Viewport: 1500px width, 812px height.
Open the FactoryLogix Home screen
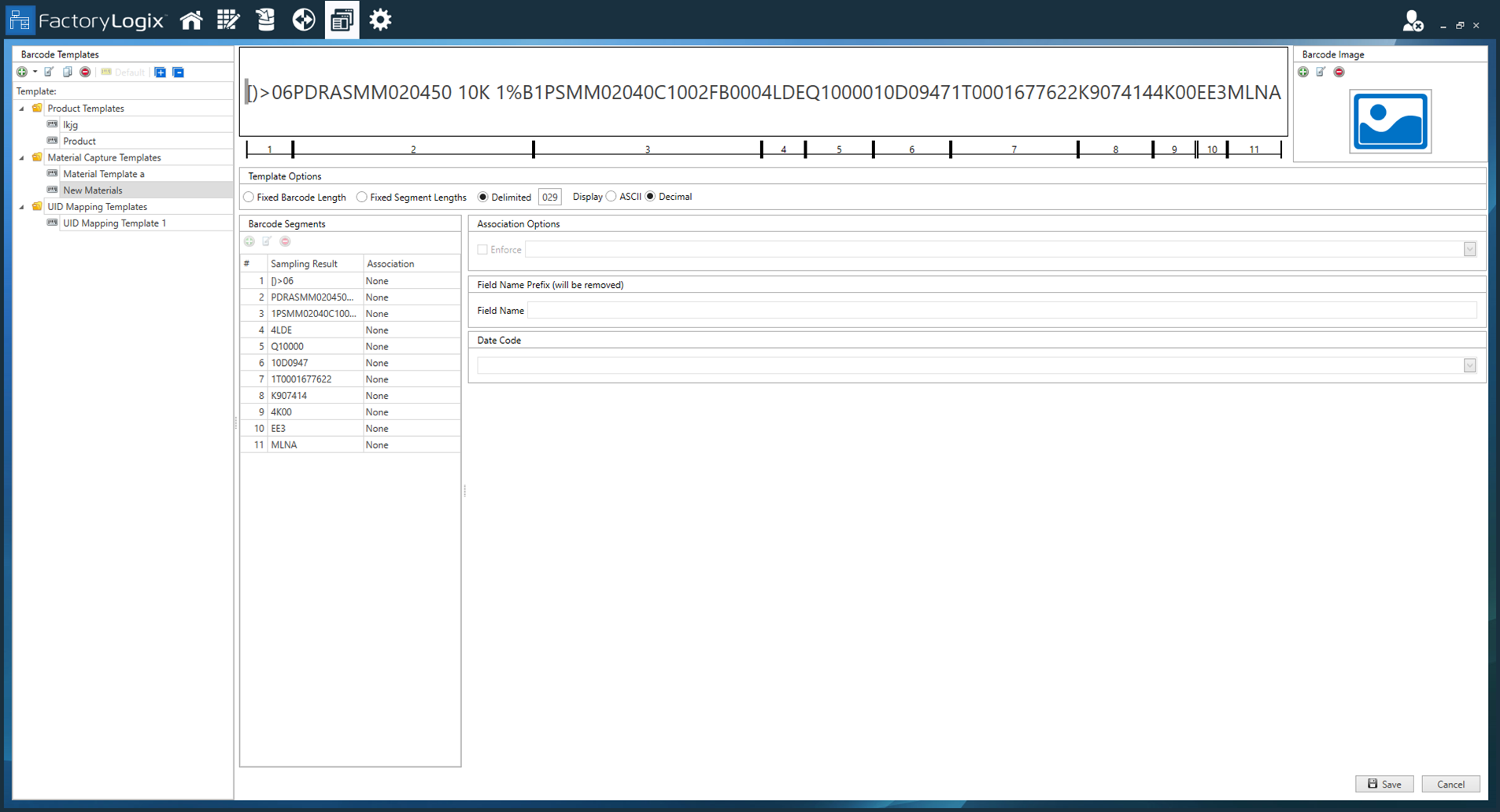coord(191,20)
